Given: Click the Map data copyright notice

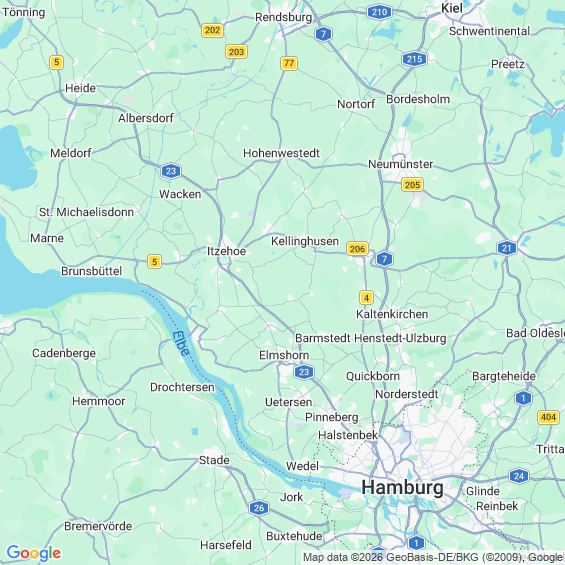Looking at the screenshot, I should pos(433,557).
